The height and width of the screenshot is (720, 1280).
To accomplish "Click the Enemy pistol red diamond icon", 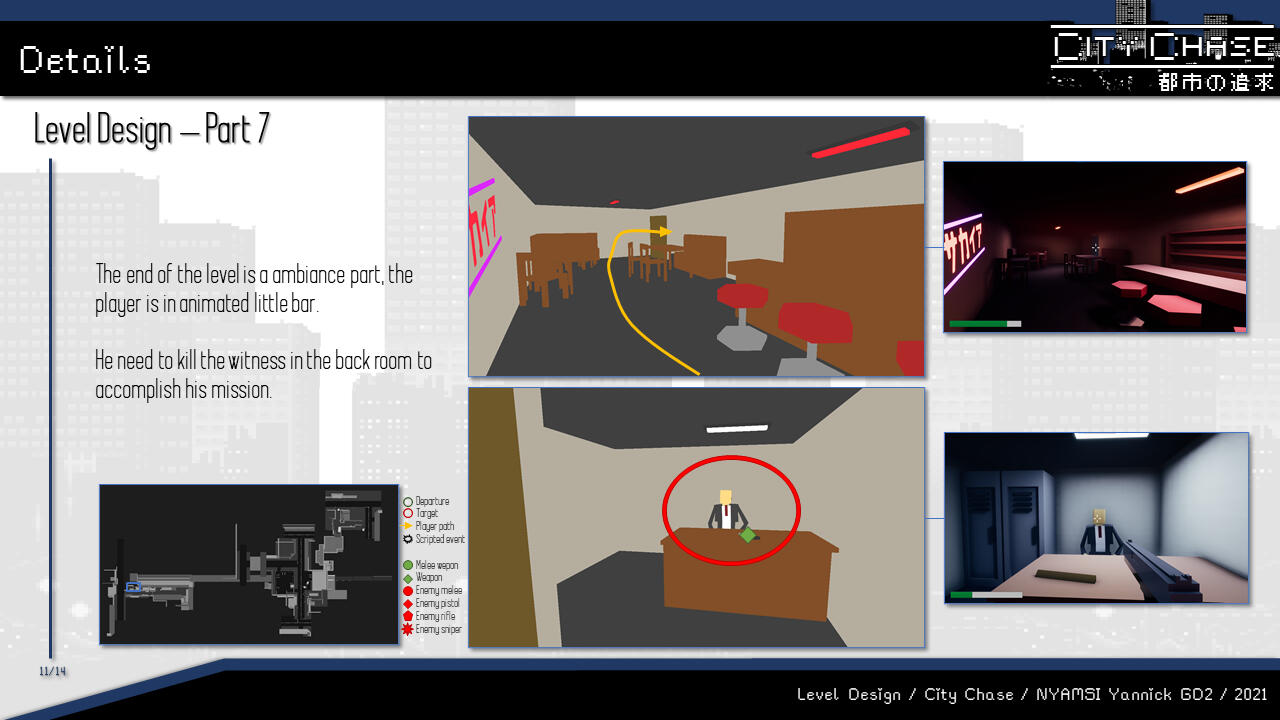I will click(408, 604).
